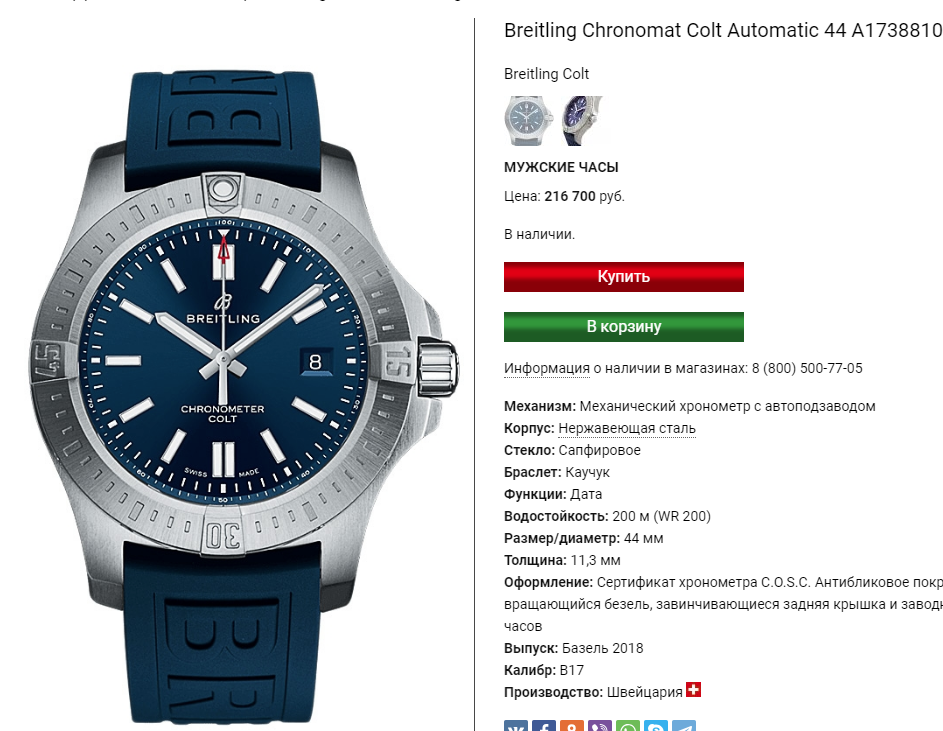Viewport: 943px width, 731px height.
Task: Click the Swiss flag icon next to Швейцария
Action: tap(693, 689)
